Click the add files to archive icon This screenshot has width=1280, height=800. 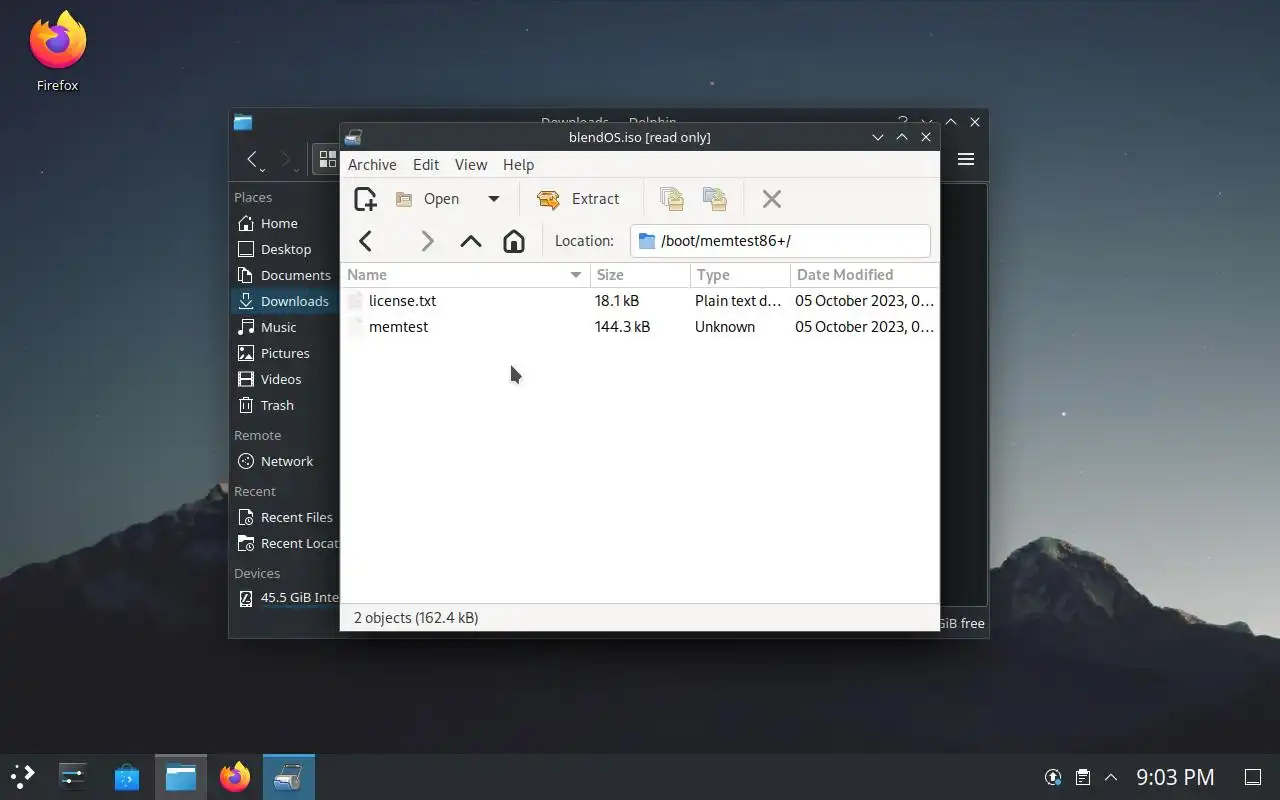click(x=672, y=199)
